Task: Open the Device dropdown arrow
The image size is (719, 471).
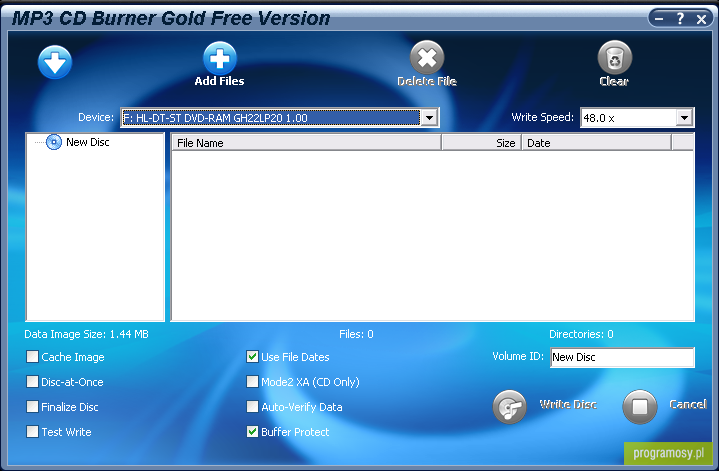Action: point(429,118)
